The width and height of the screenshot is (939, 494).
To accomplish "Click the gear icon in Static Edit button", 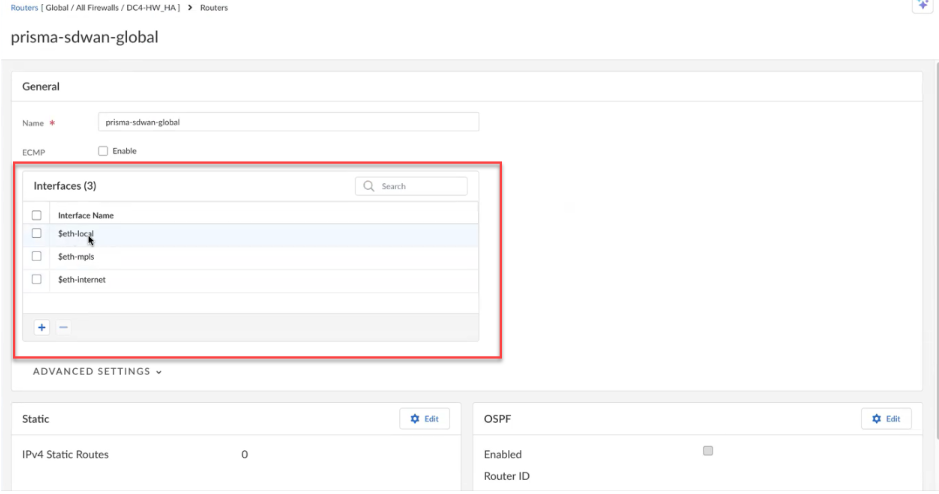I will click(x=415, y=419).
